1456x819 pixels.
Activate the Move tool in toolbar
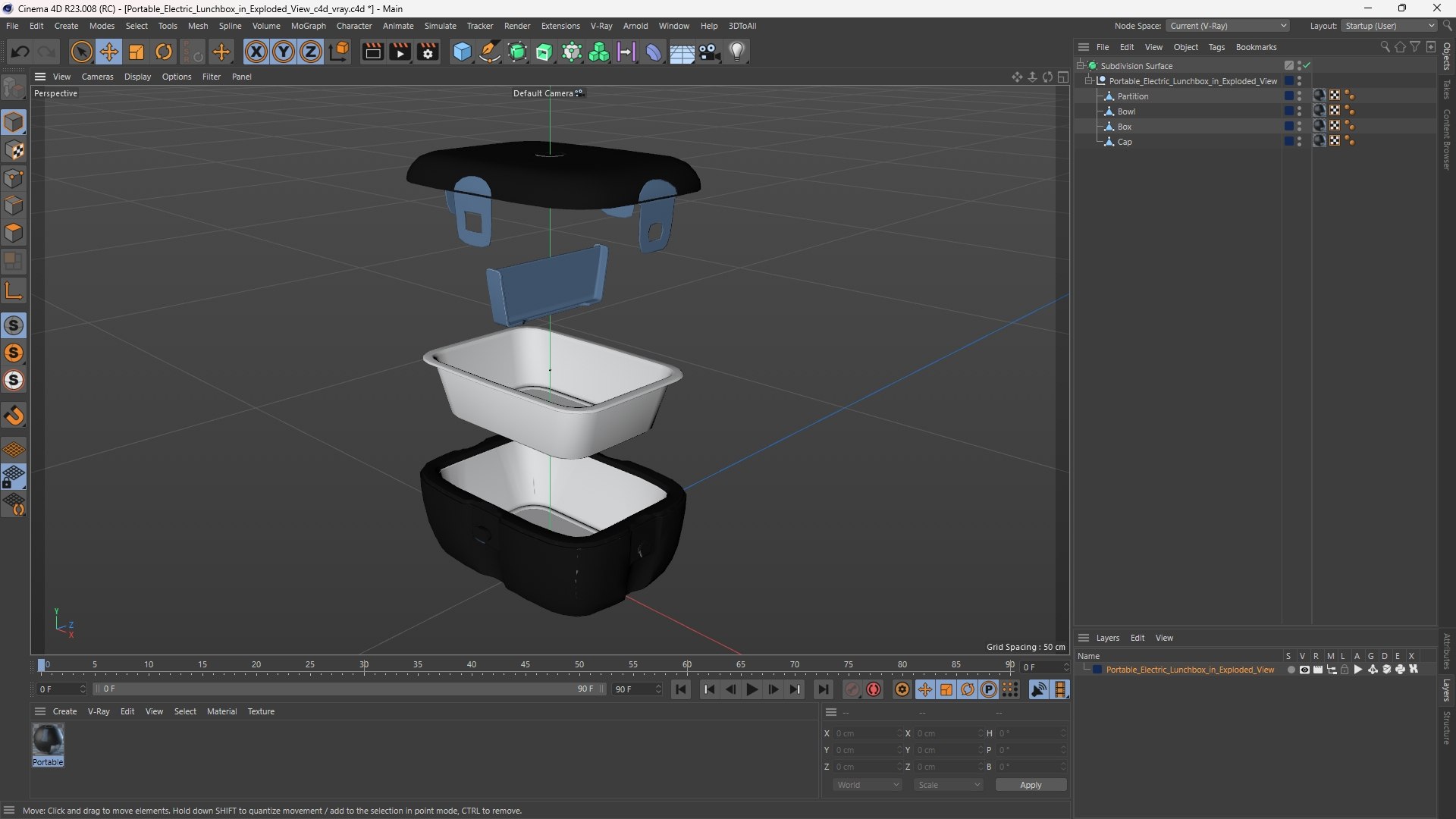[108, 52]
